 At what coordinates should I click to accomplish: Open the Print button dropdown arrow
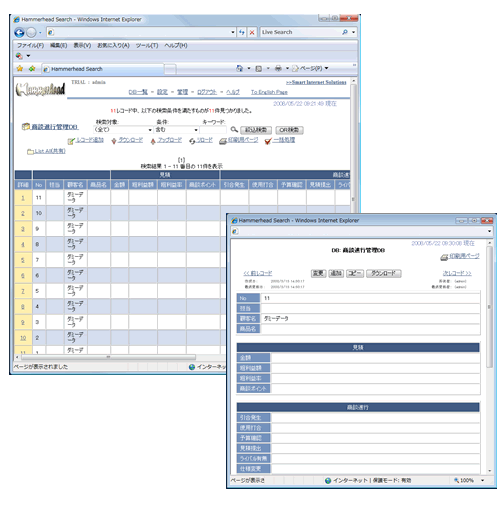pyautogui.click(x=287, y=68)
